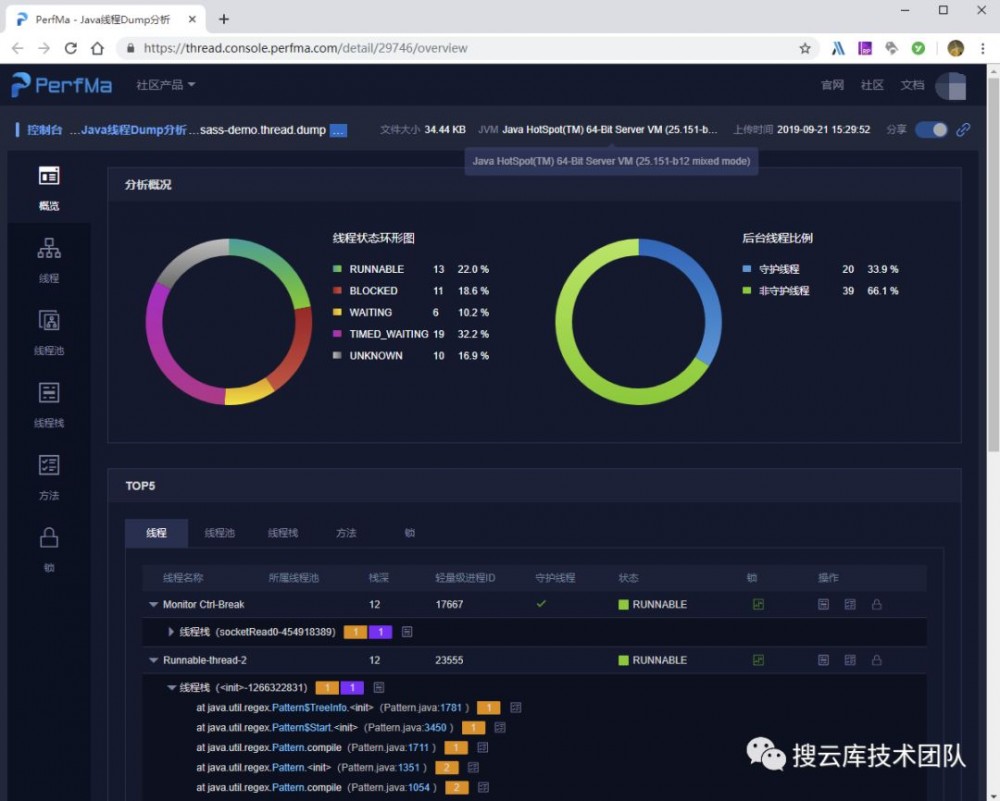The width and height of the screenshot is (1000, 801).
Task: Click the PerfMa logo
Action: click(x=60, y=85)
